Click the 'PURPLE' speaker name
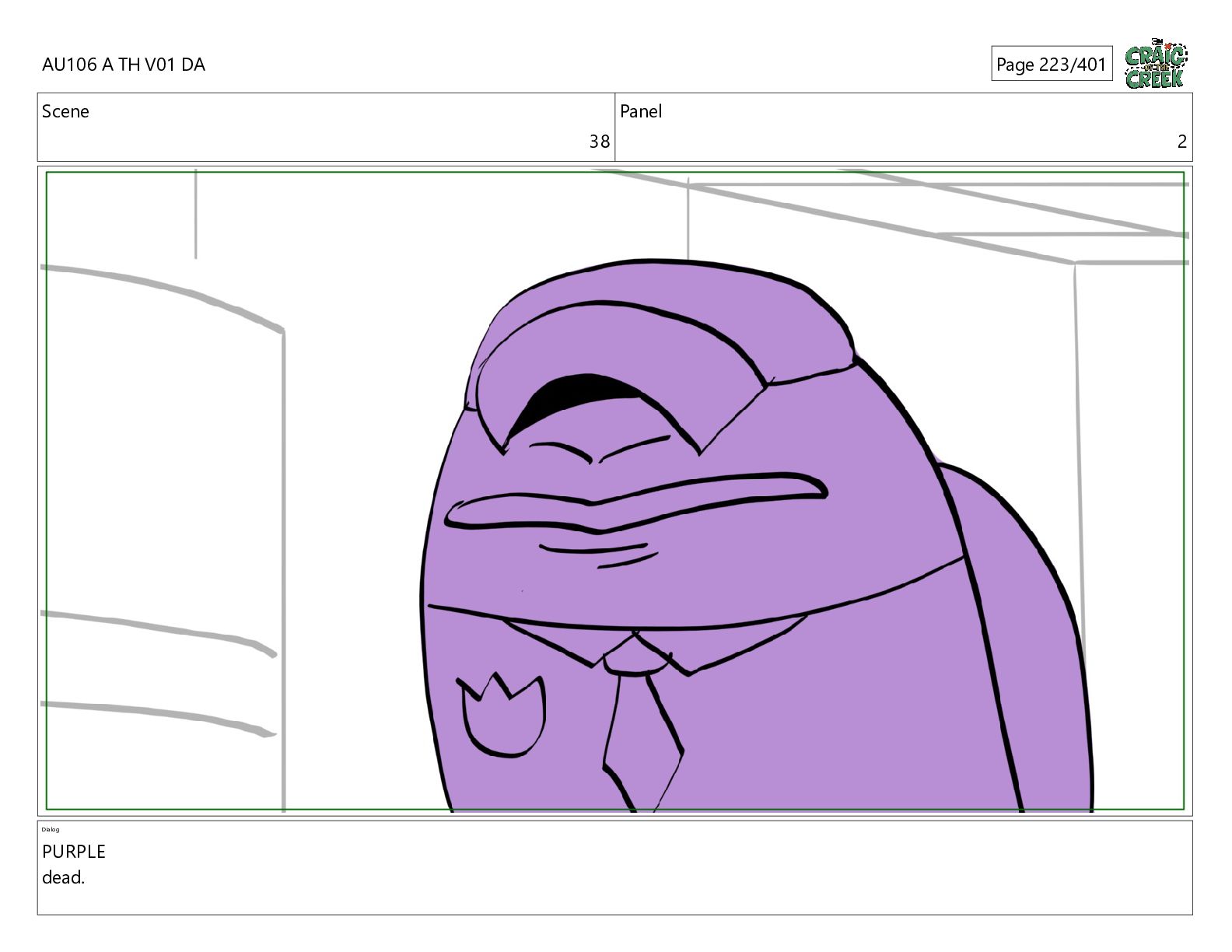1232x952 pixels. point(74,852)
